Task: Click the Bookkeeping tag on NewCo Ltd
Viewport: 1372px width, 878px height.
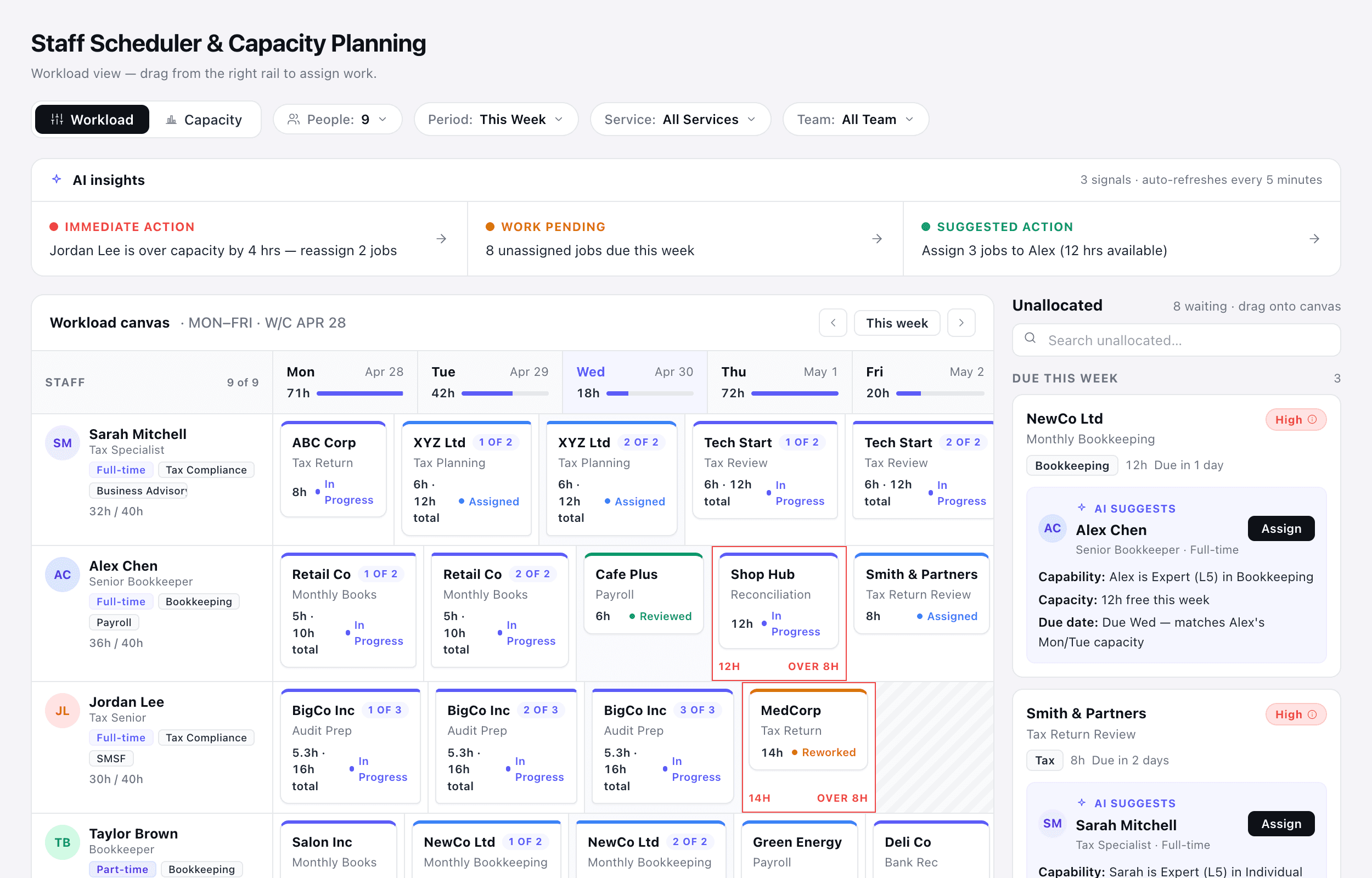Action: (x=1072, y=465)
